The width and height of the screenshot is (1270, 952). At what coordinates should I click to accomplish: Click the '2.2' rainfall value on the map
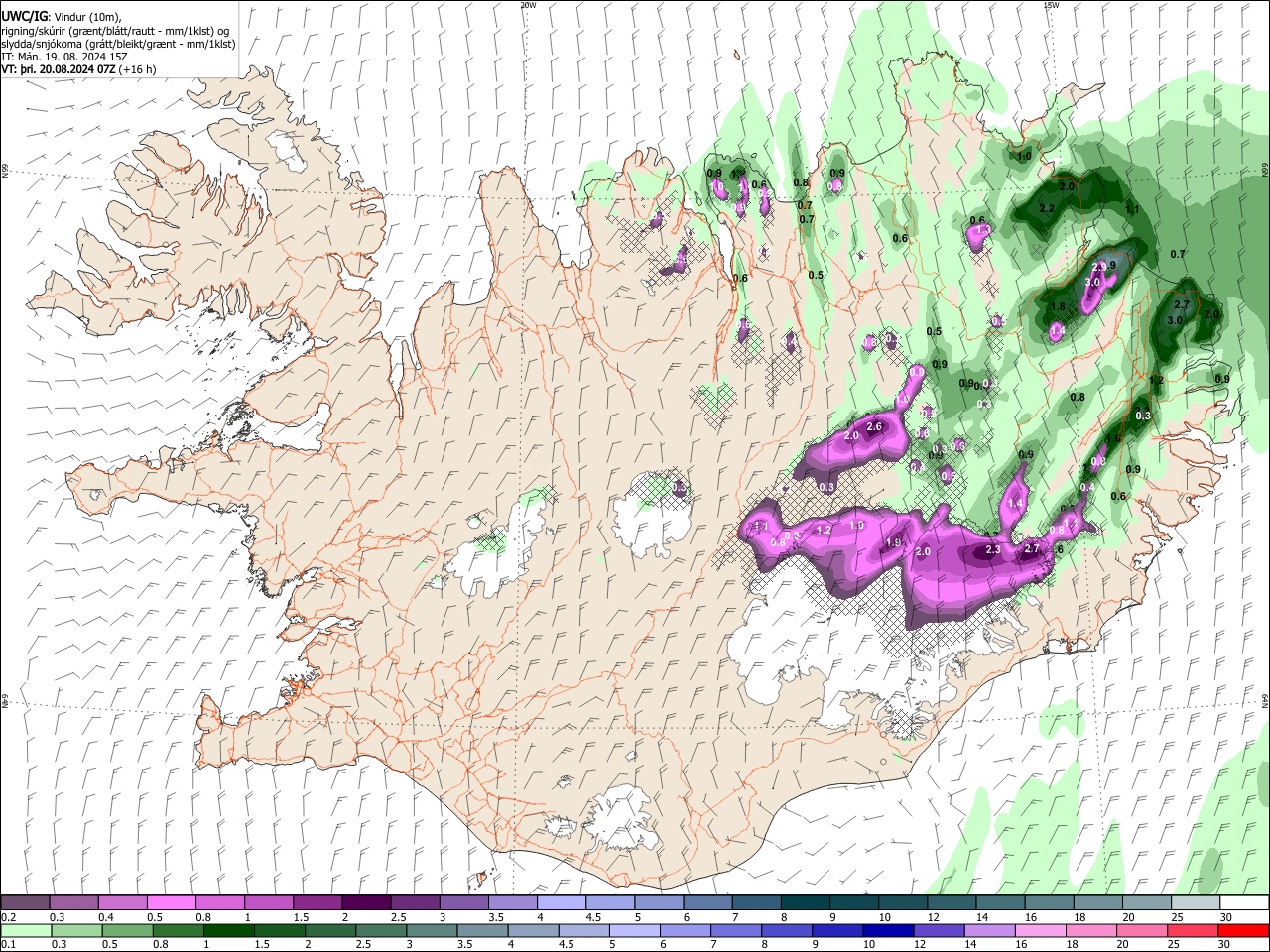pos(1046,208)
